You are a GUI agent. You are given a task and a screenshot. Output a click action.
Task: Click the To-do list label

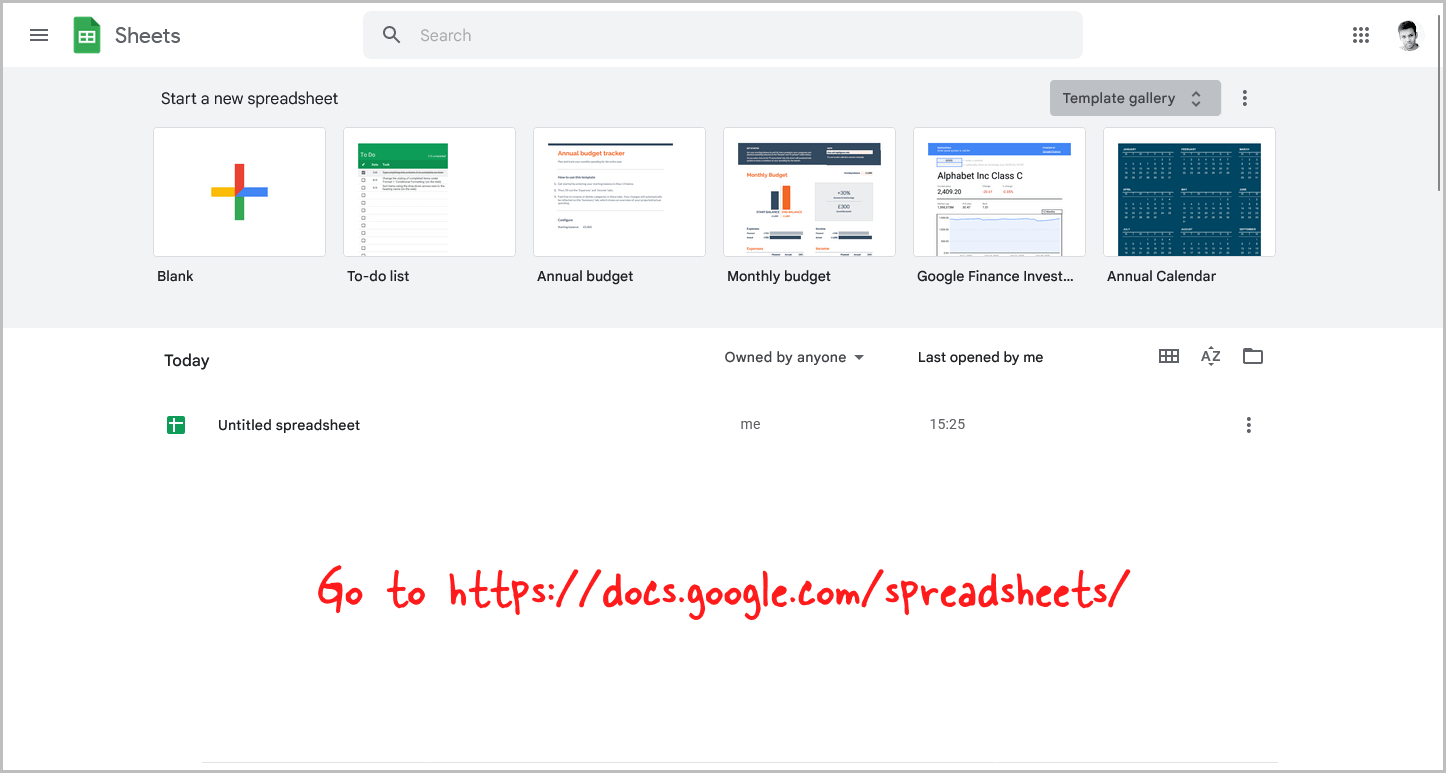pyautogui.click(x=378, y=276)
